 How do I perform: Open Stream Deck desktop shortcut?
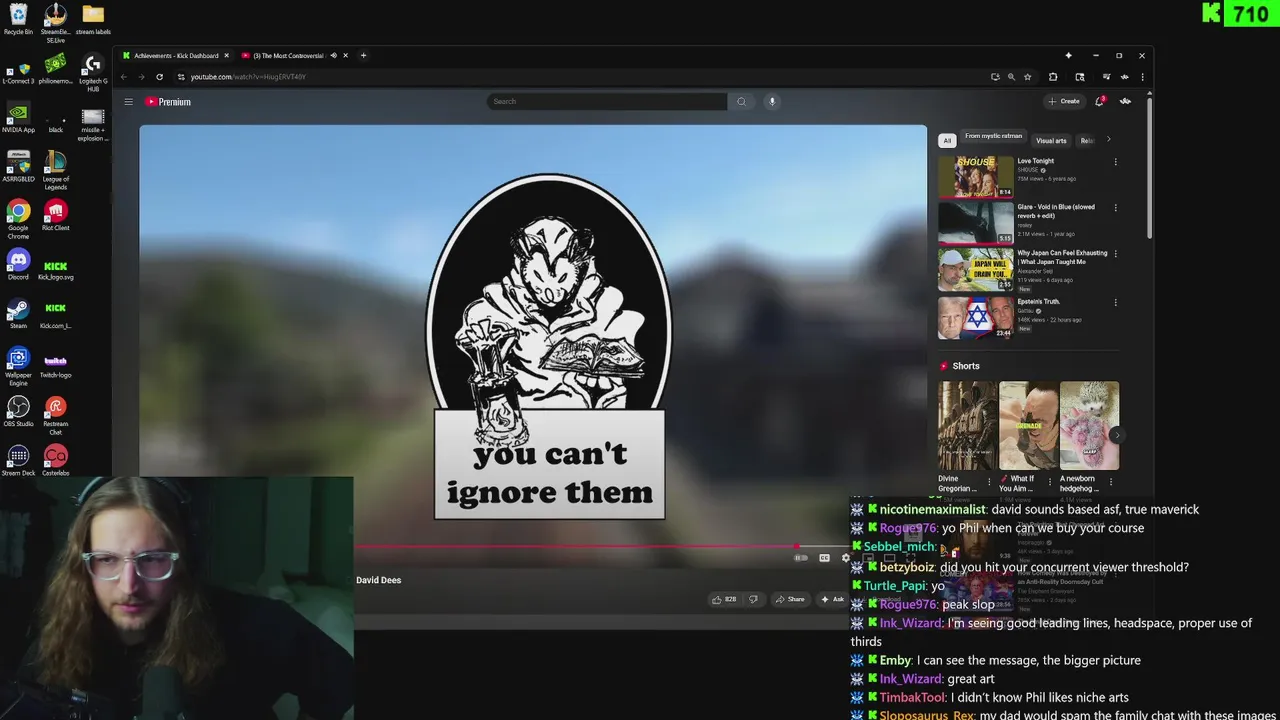coord(18,460)
